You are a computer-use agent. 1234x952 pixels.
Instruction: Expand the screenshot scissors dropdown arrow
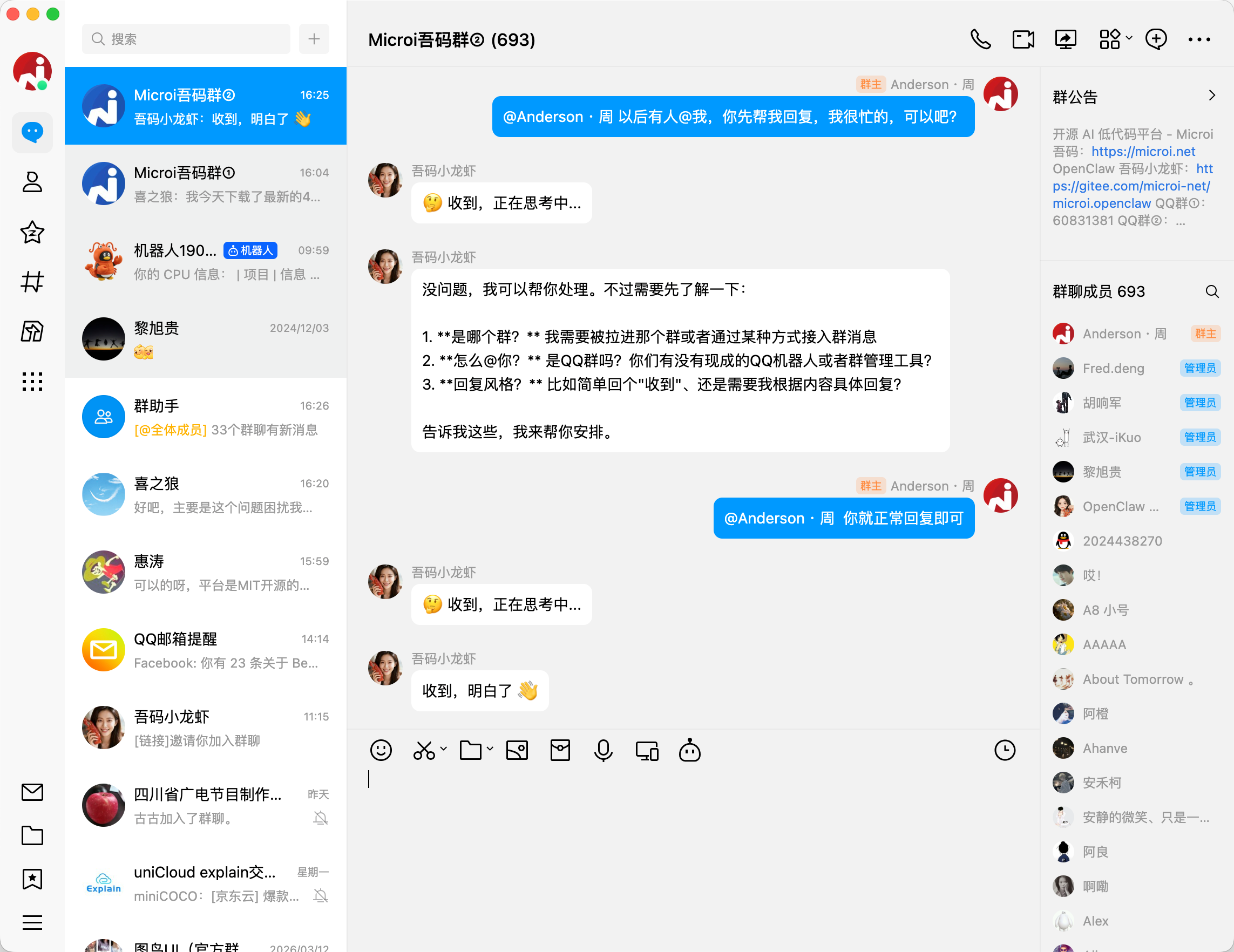444,749
